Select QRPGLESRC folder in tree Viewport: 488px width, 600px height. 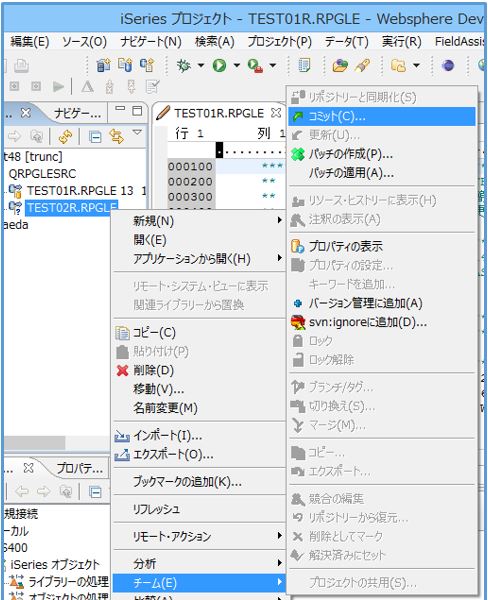[x=42, y=174]
